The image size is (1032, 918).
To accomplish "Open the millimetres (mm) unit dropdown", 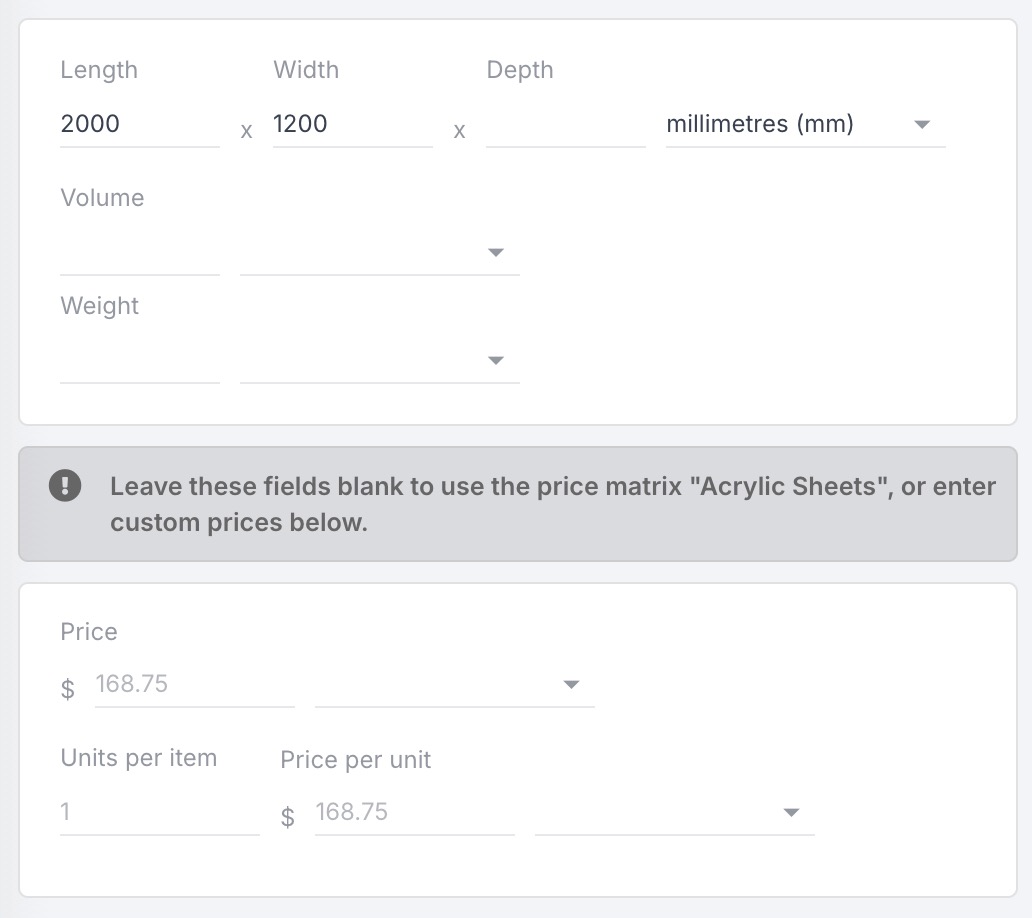I will pos(805,125).
